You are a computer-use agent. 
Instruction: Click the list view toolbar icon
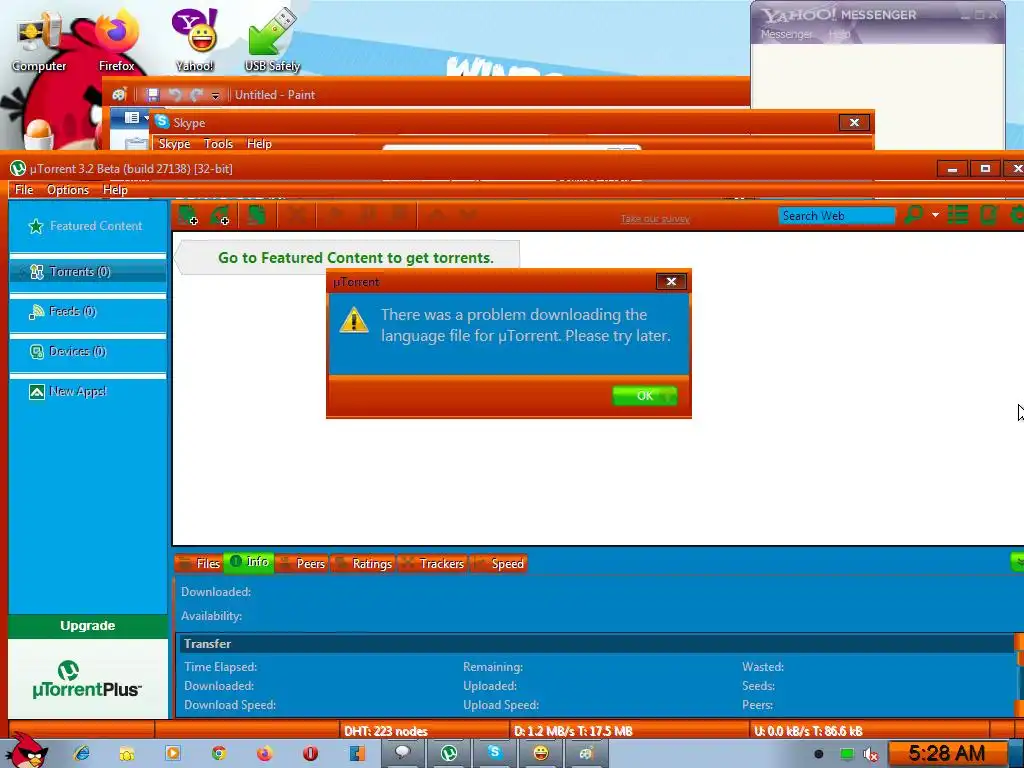[958, 214]
